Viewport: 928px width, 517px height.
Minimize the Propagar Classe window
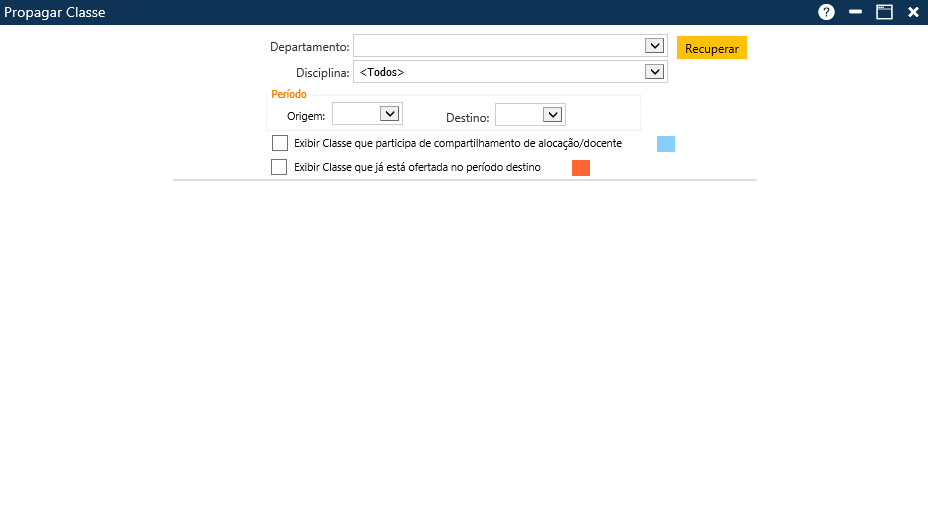[855, 12]
